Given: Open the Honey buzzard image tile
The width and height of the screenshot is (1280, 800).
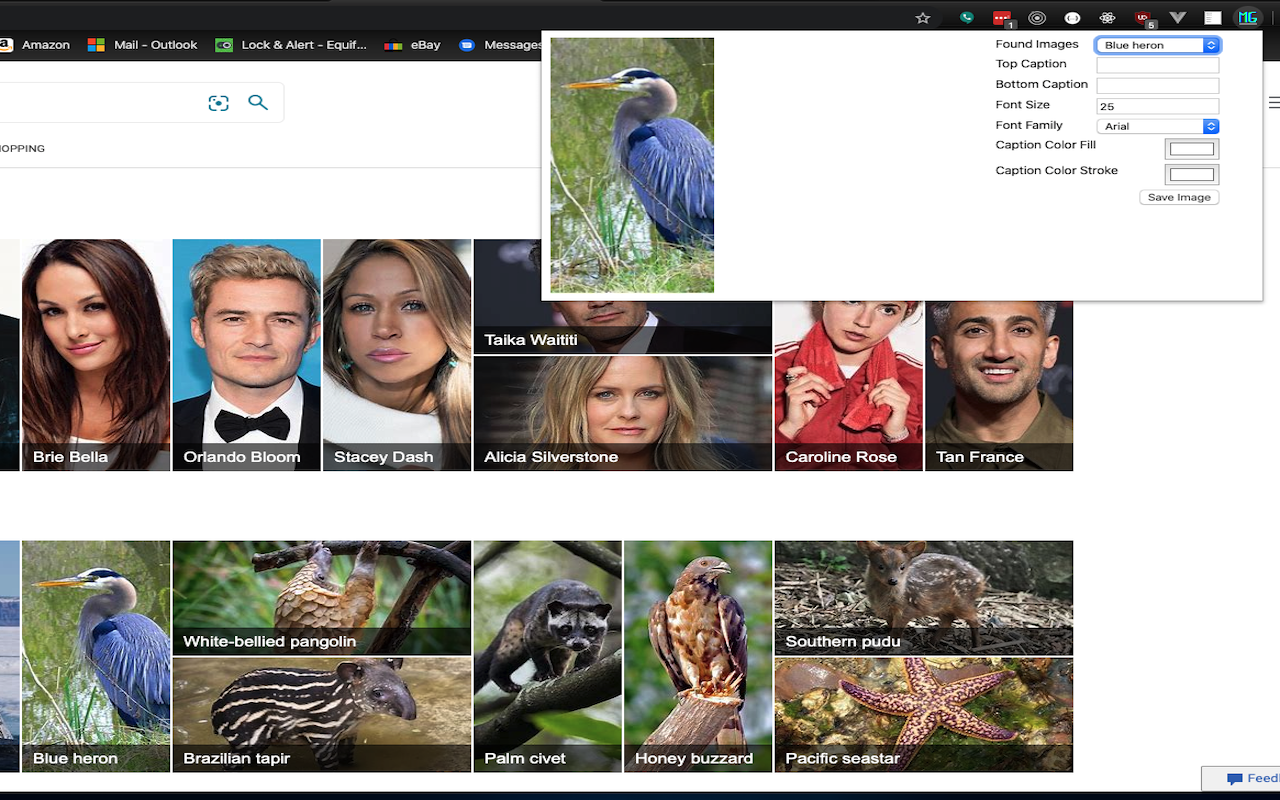Looking at the screenshot, I should tap(698, 656).
